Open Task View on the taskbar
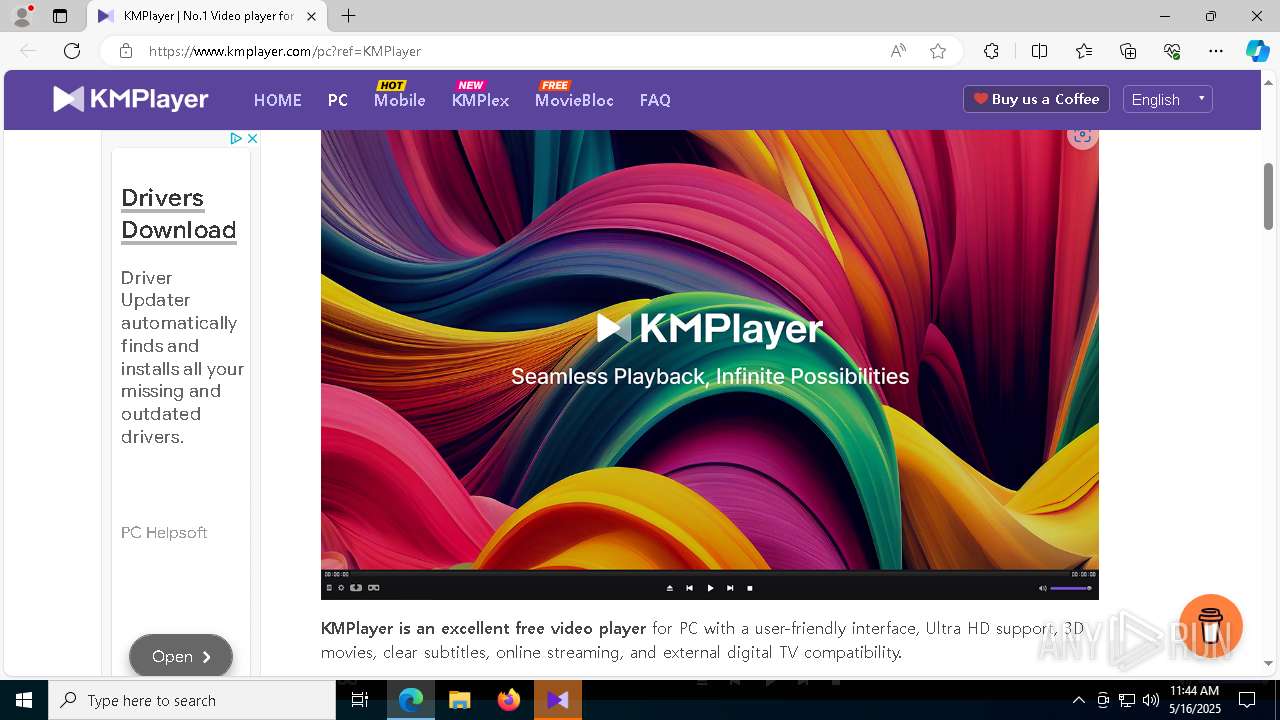This screenshot has height=720, width=1280. coord(360,700)
